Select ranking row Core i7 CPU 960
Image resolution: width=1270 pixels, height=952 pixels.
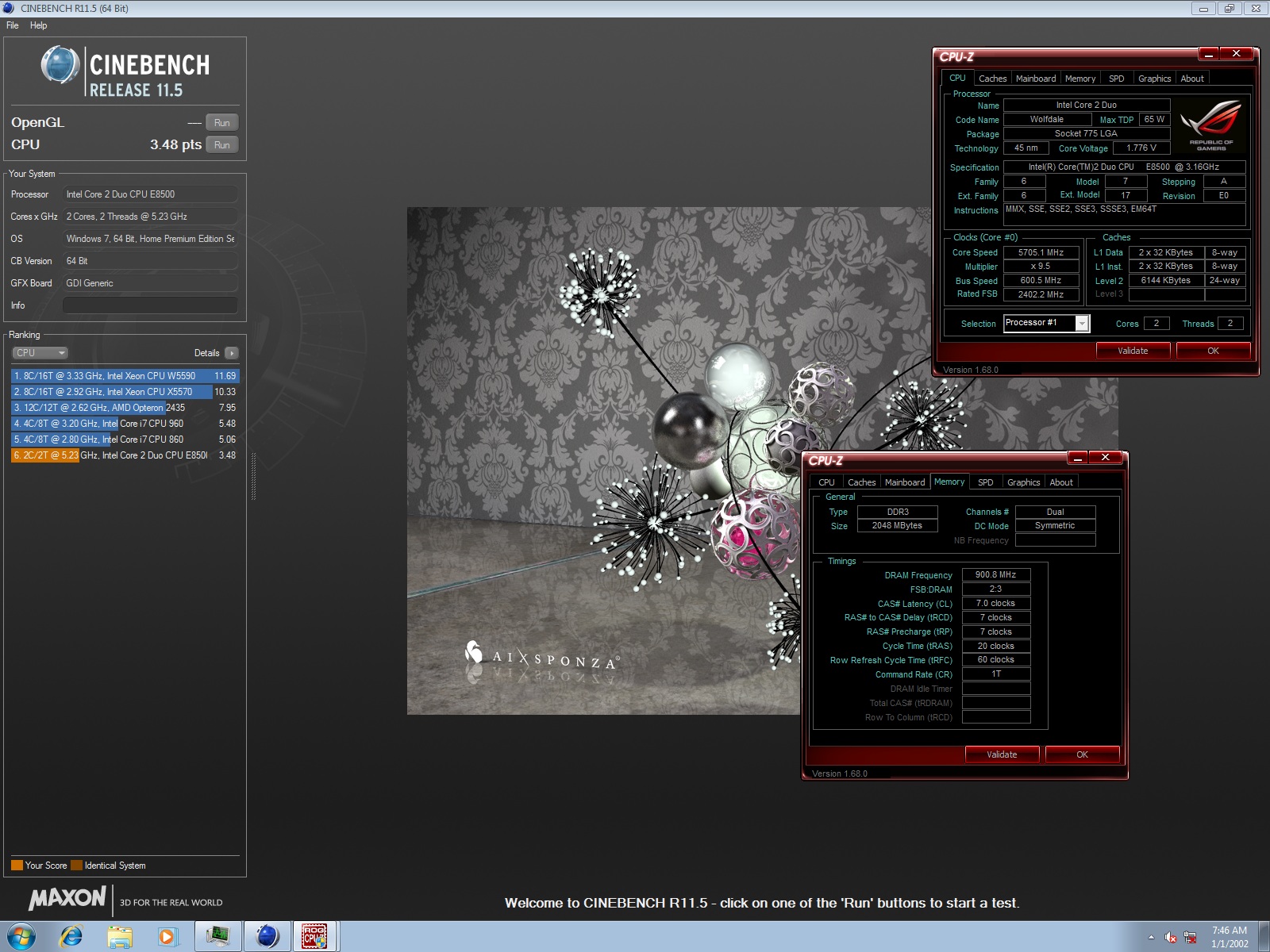125,424
